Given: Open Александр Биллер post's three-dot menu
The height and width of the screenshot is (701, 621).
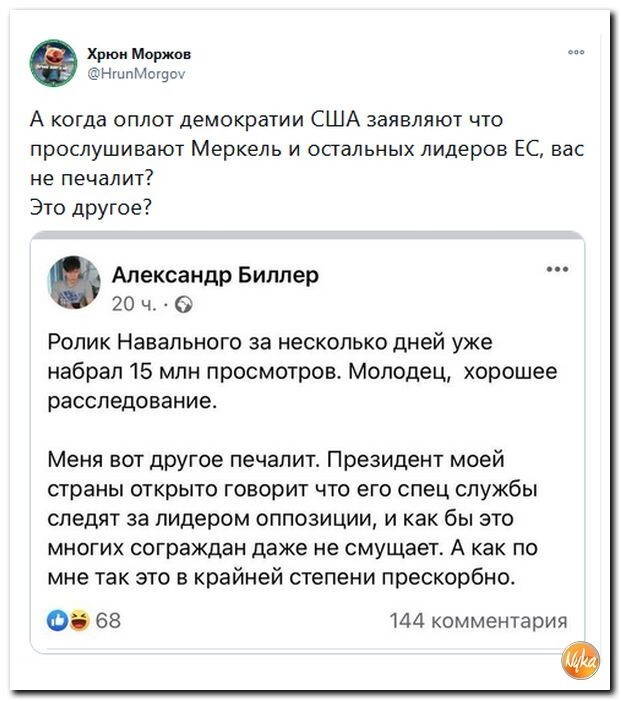Looking at the screenshot, I should (558, 269).
